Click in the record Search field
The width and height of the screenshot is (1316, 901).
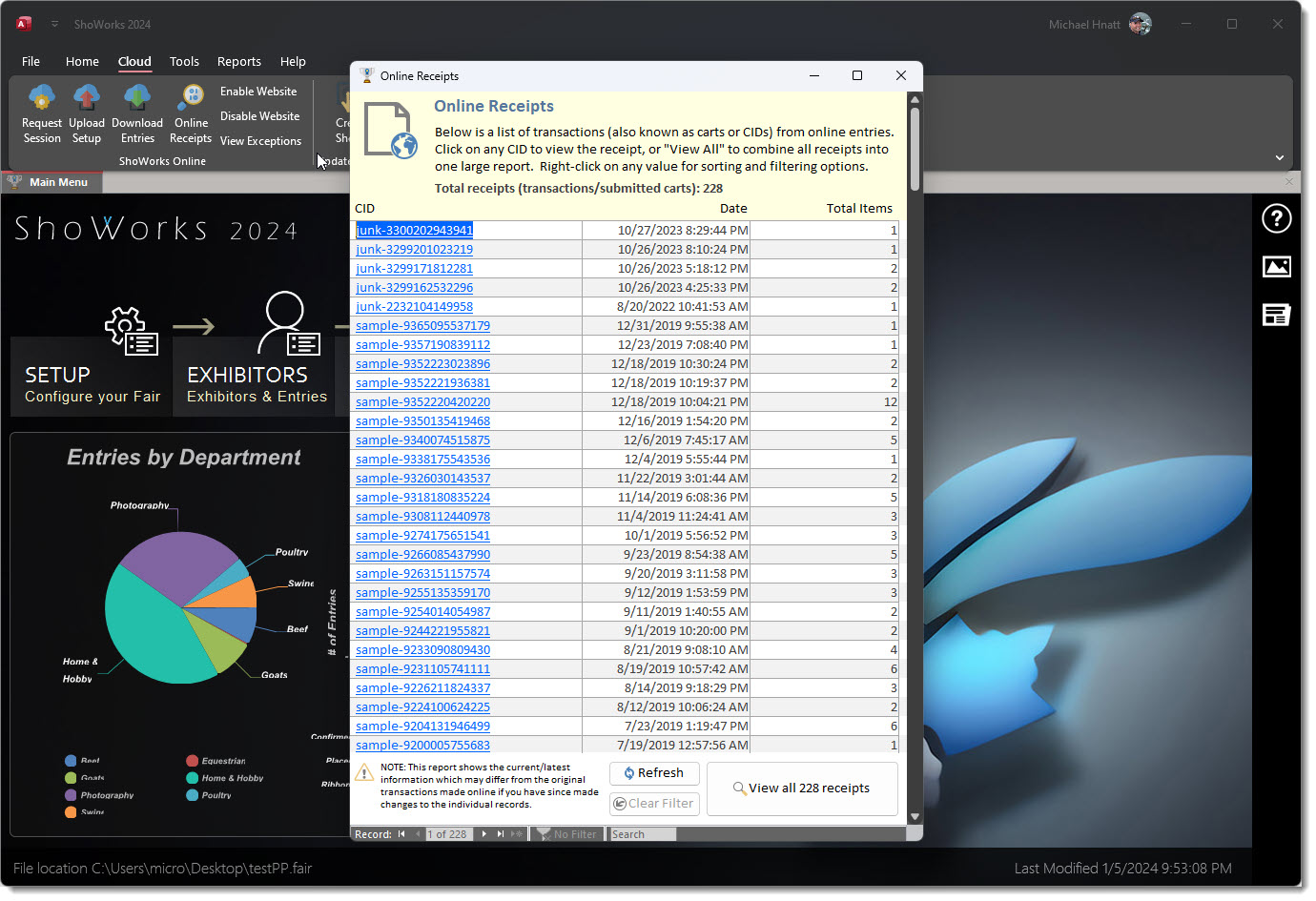(644, 834)
